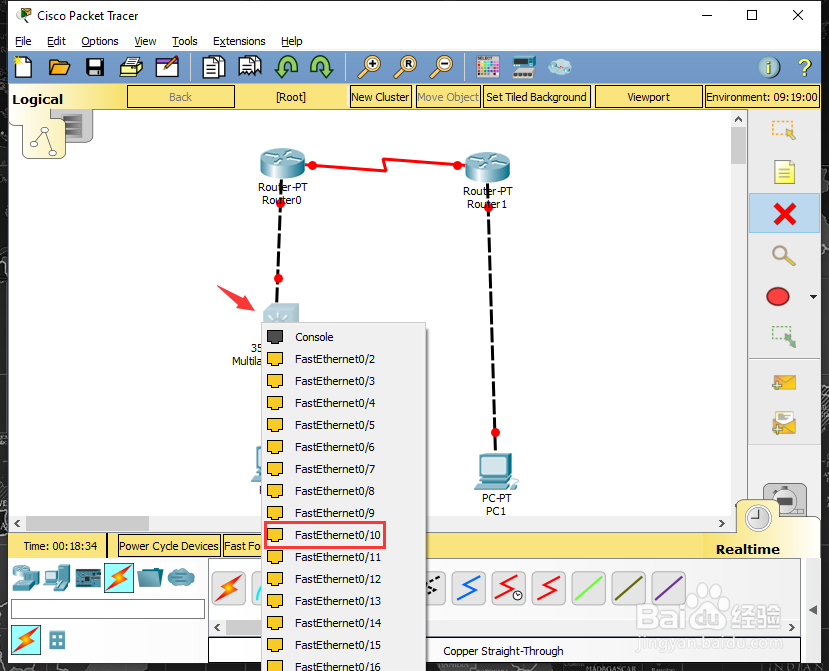Select Router1 device on canvas
This screenshot has width=829, height=671.
pos(487,167)
